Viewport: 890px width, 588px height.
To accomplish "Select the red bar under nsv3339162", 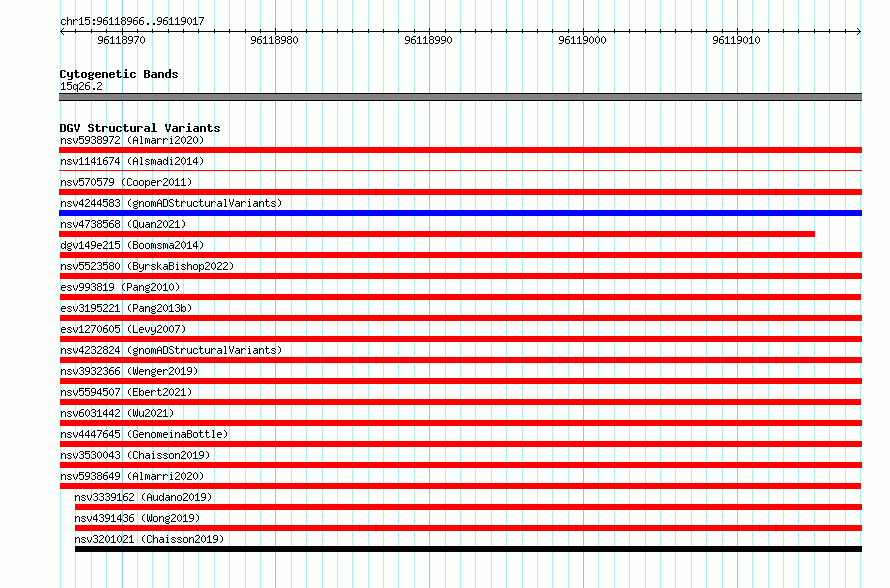I will [468, 507].
